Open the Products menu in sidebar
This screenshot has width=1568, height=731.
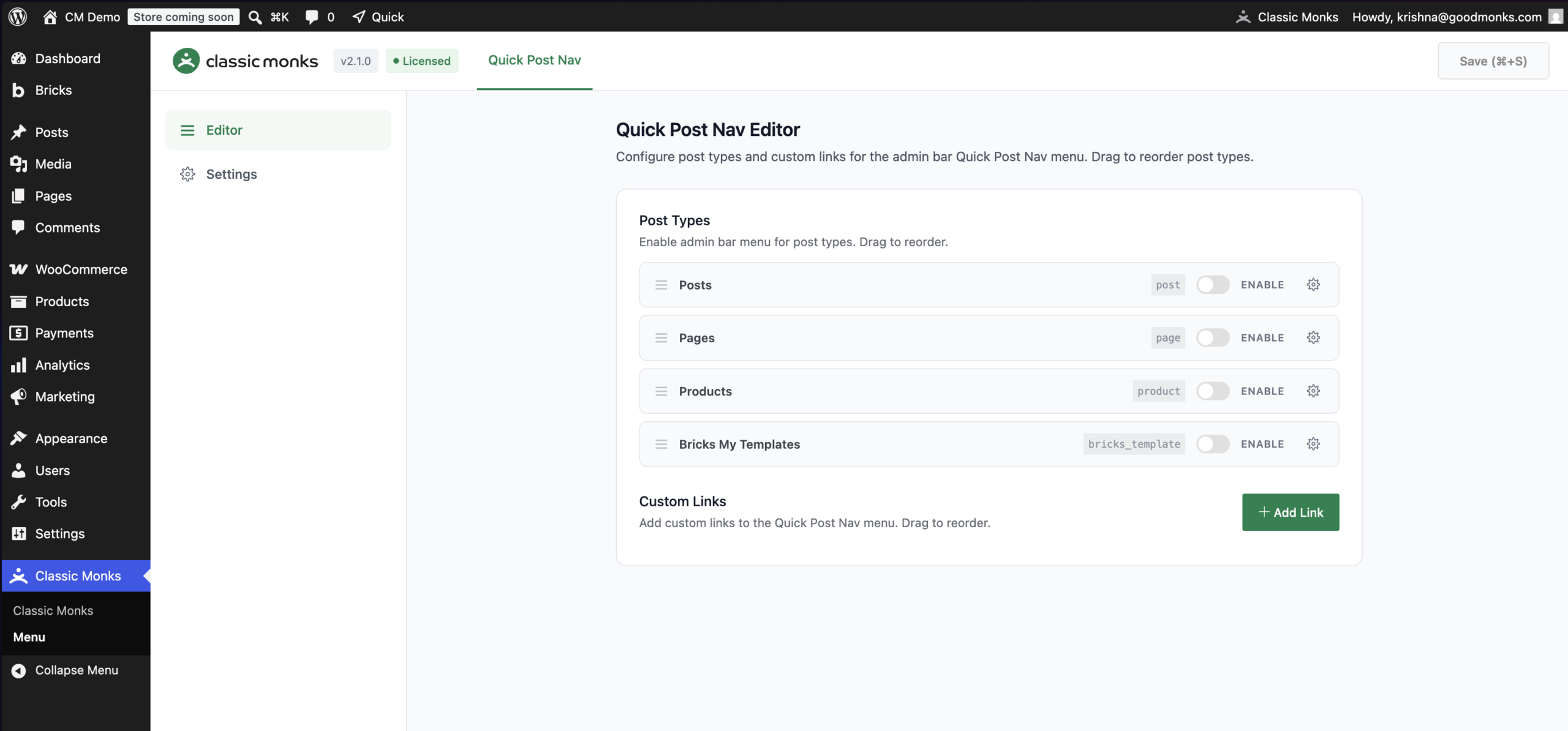75,301
